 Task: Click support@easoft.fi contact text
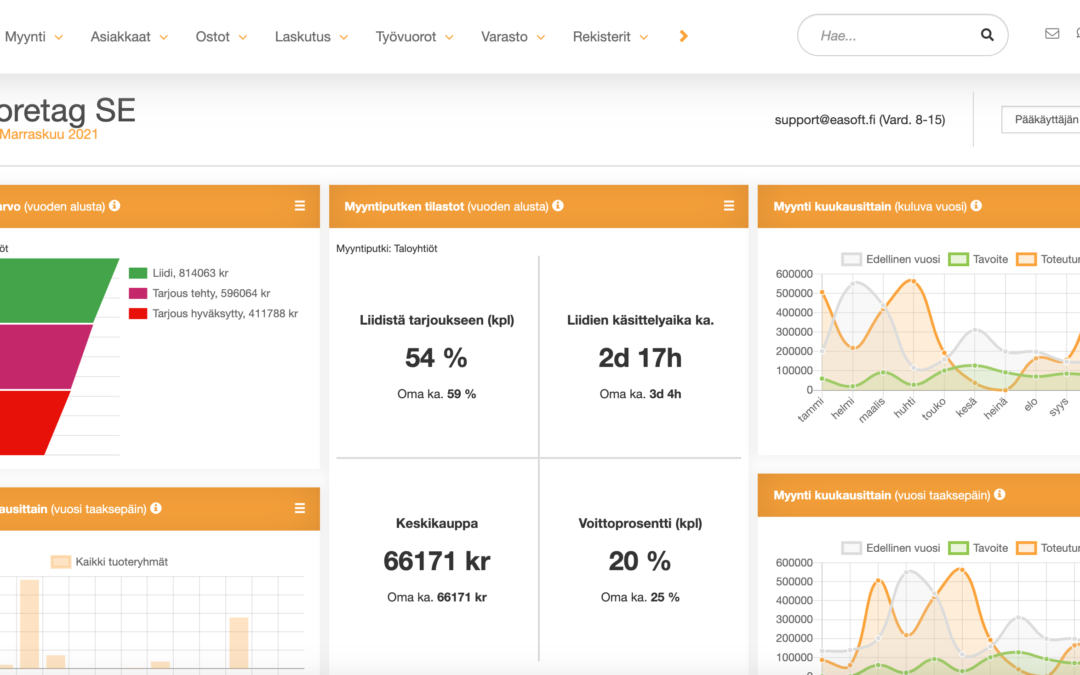click(860, 120)
